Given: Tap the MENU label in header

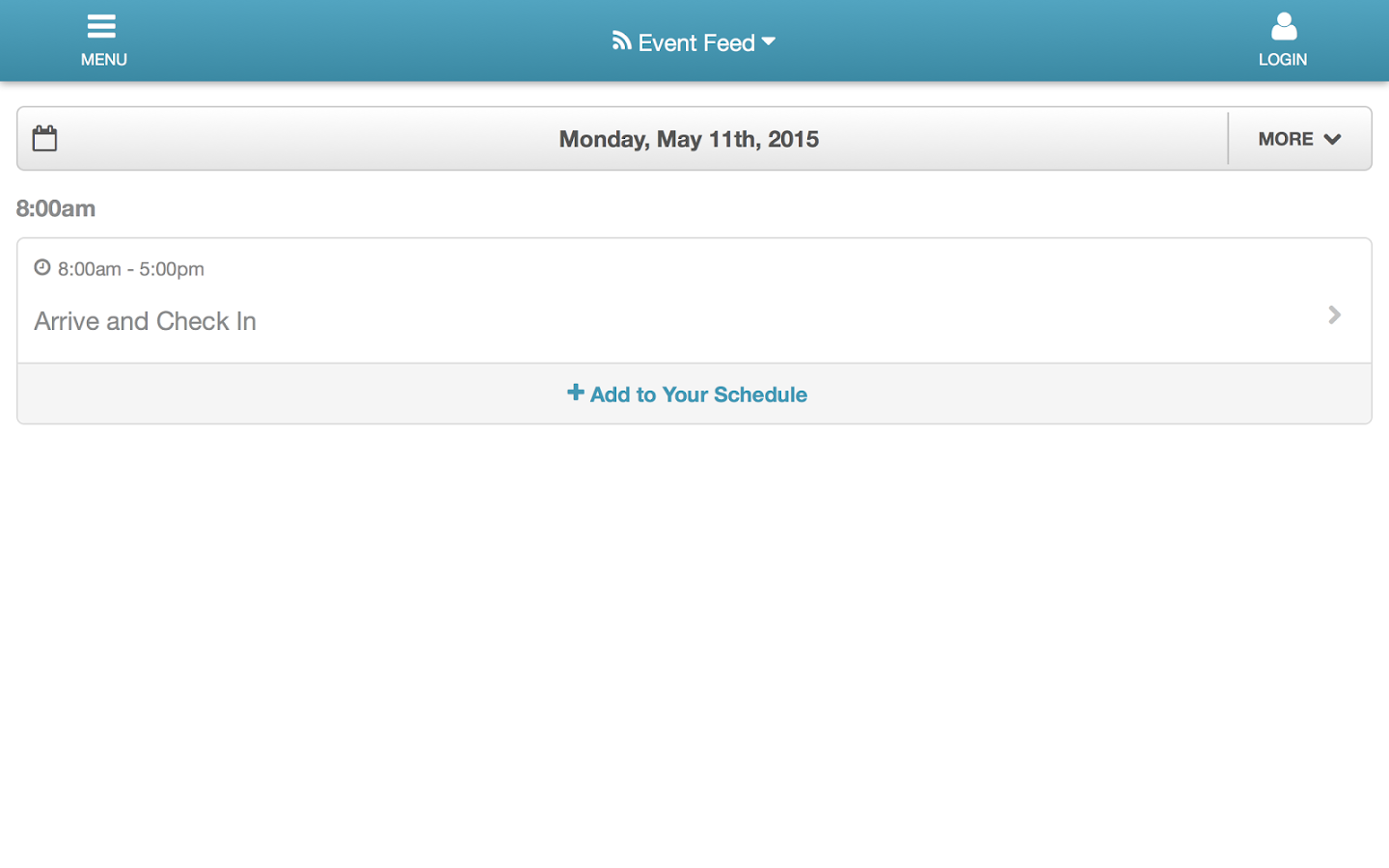Looking at the screenshot, I should (x=103, y=60).
